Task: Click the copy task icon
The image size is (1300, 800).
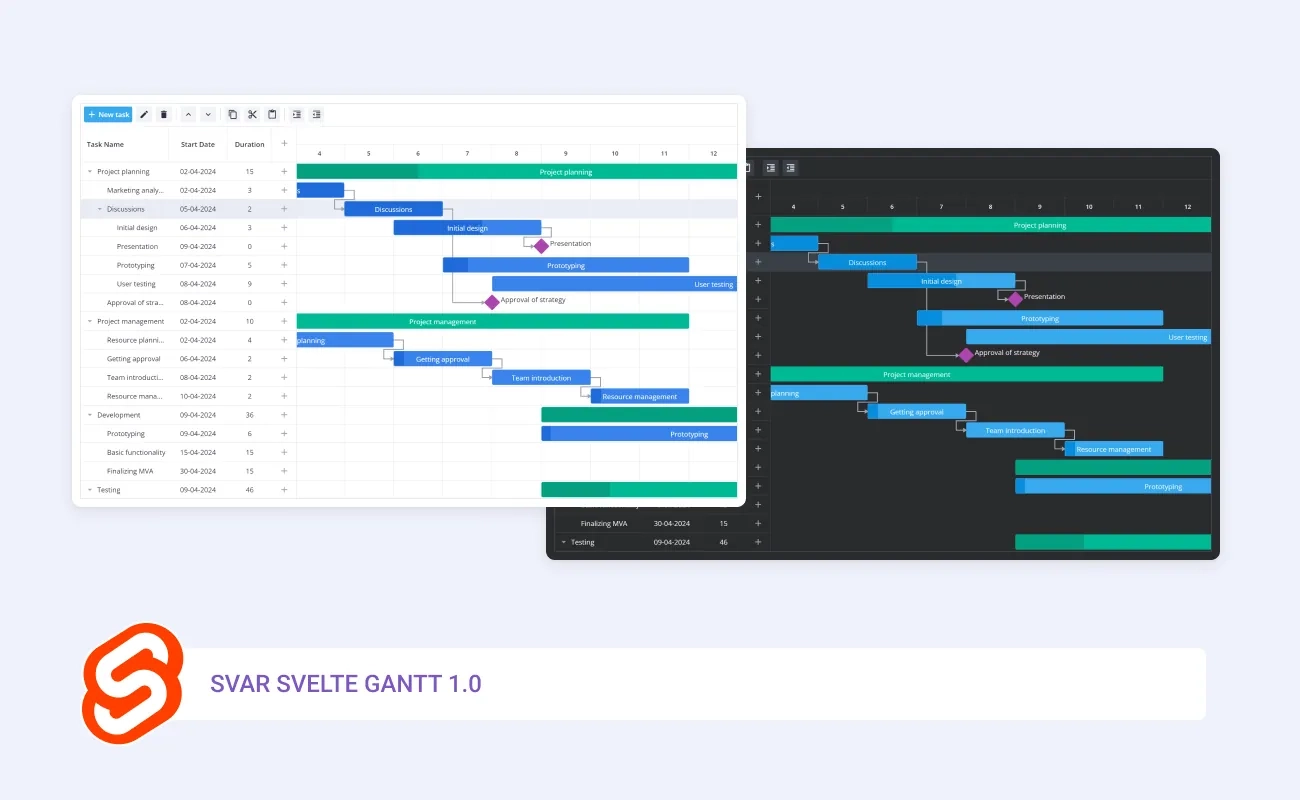Action: [233, 115]
